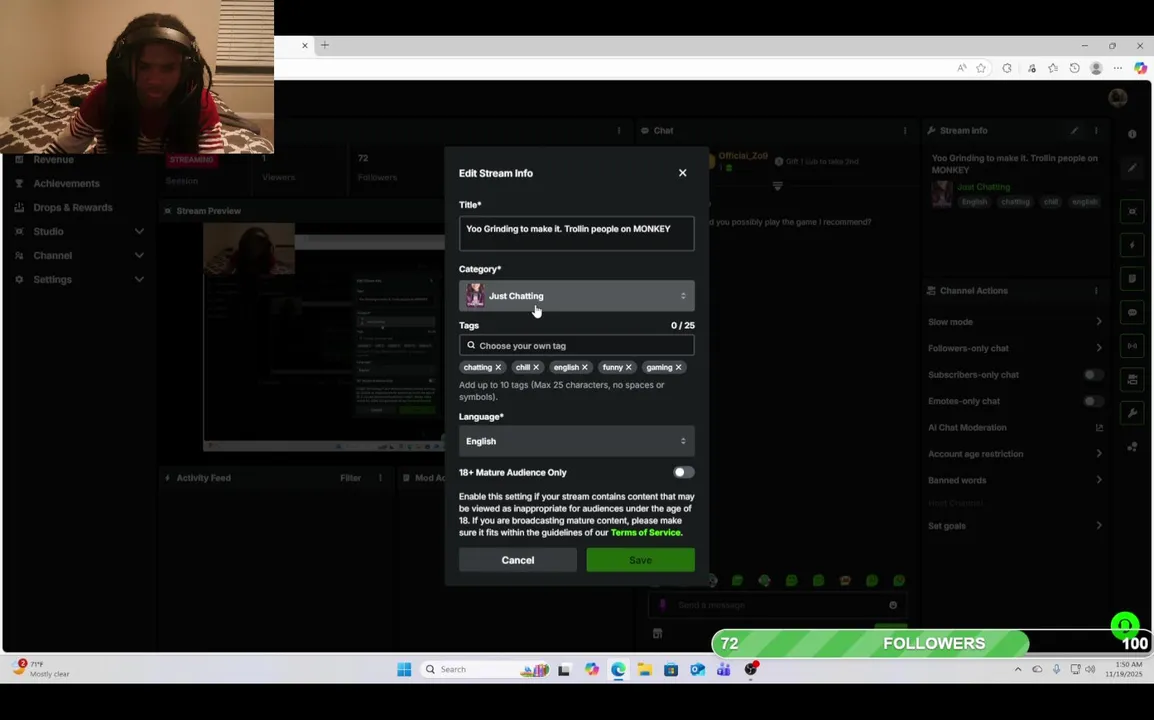Remove the chill tag

536,367
